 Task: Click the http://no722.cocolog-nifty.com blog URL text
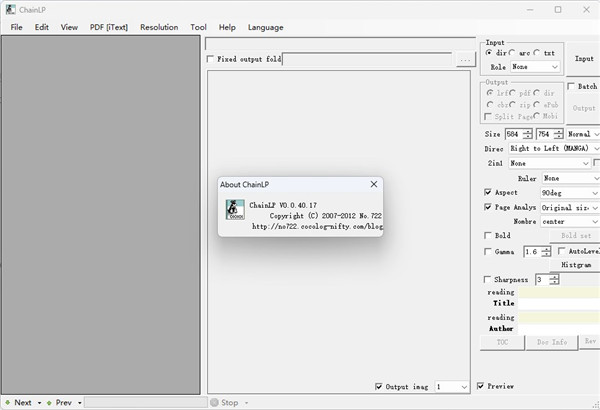click(318, 226)
